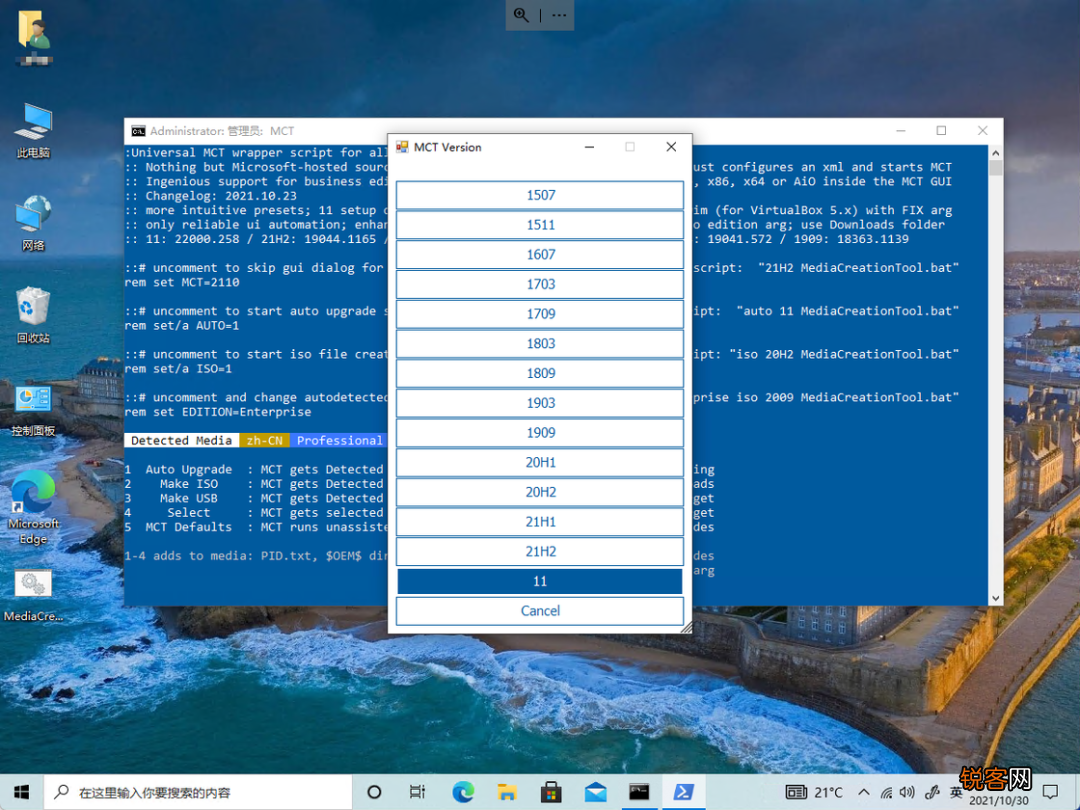Image resolution: width=1080 pixels, height=810 pixels.
Task: Click the 'Detected Media' label in console
Action: click(181, 440)
